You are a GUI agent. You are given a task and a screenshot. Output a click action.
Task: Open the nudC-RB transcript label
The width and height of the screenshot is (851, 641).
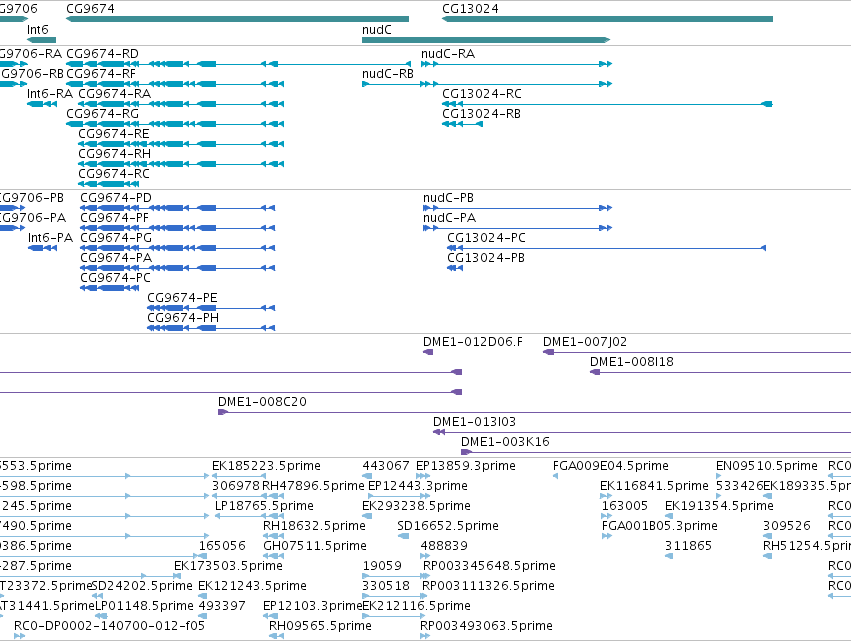[x=388, y=74]
